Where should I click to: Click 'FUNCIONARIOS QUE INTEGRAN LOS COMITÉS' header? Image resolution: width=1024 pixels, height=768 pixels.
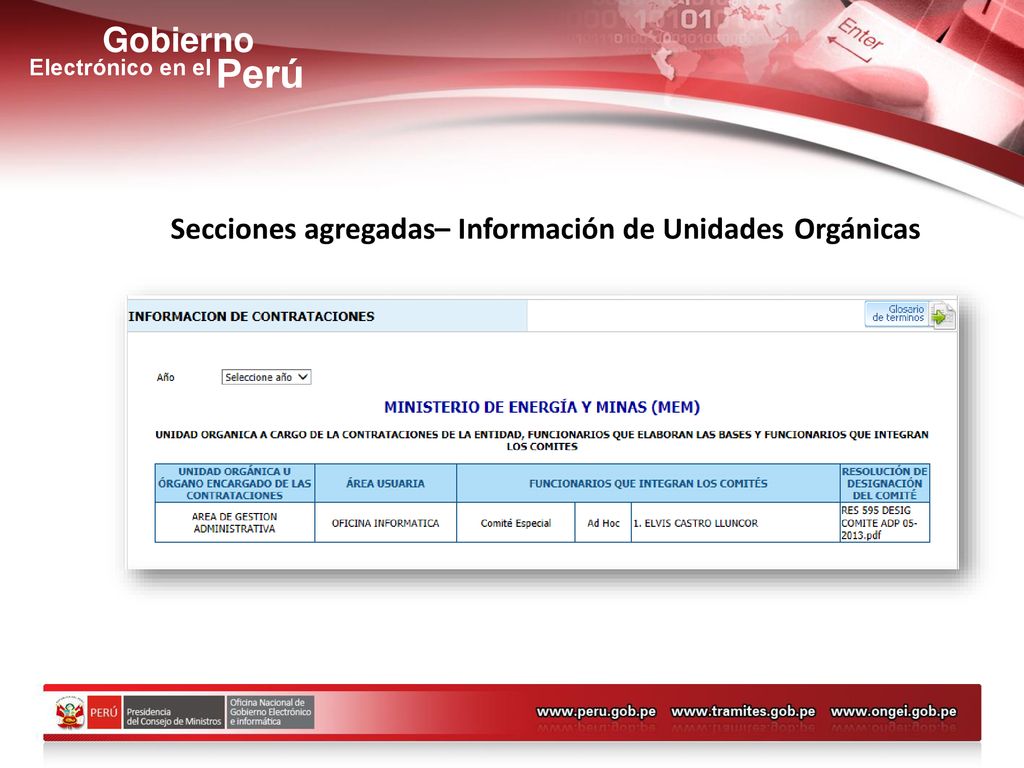648,483
